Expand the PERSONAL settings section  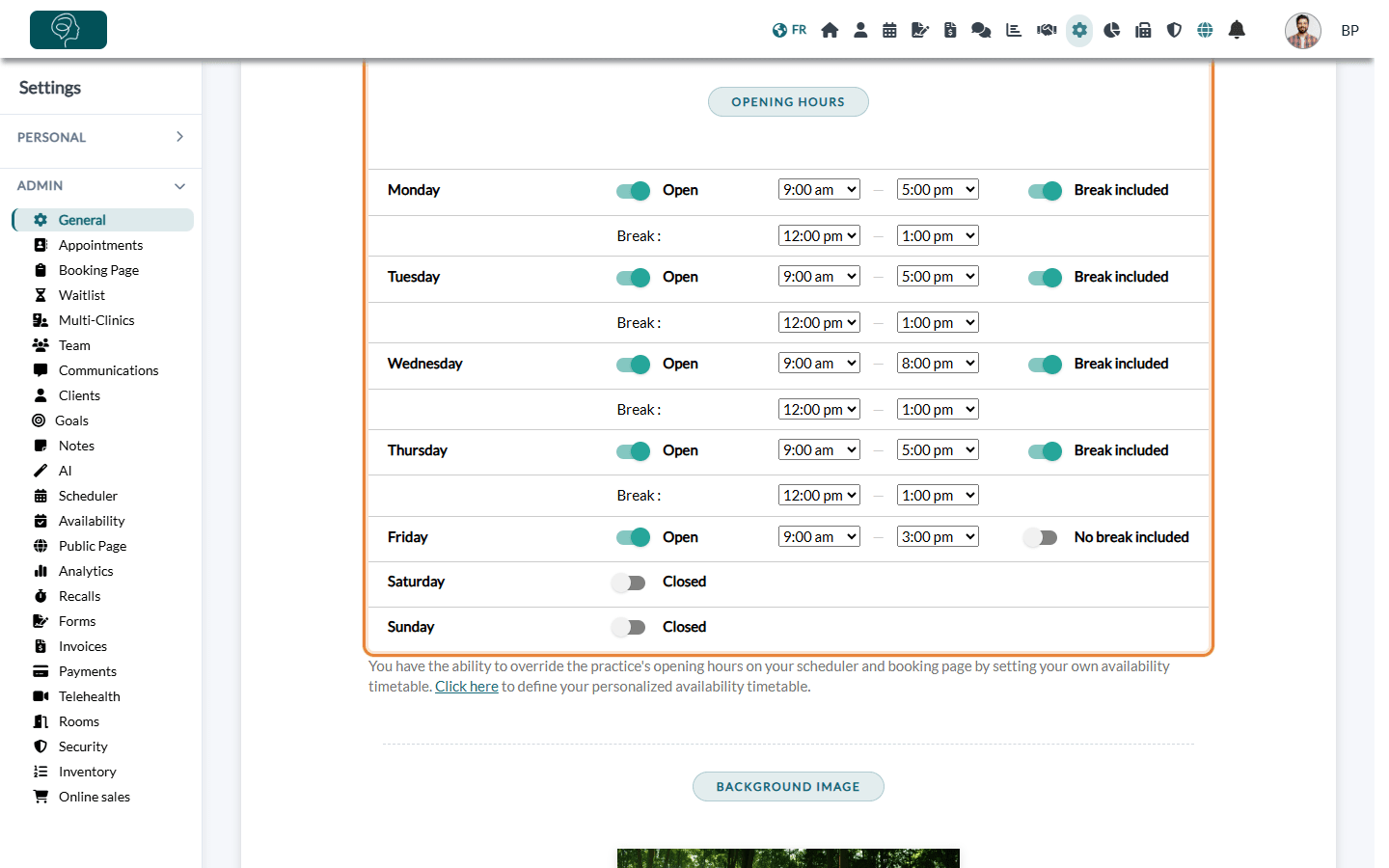[x=100, y=137]
